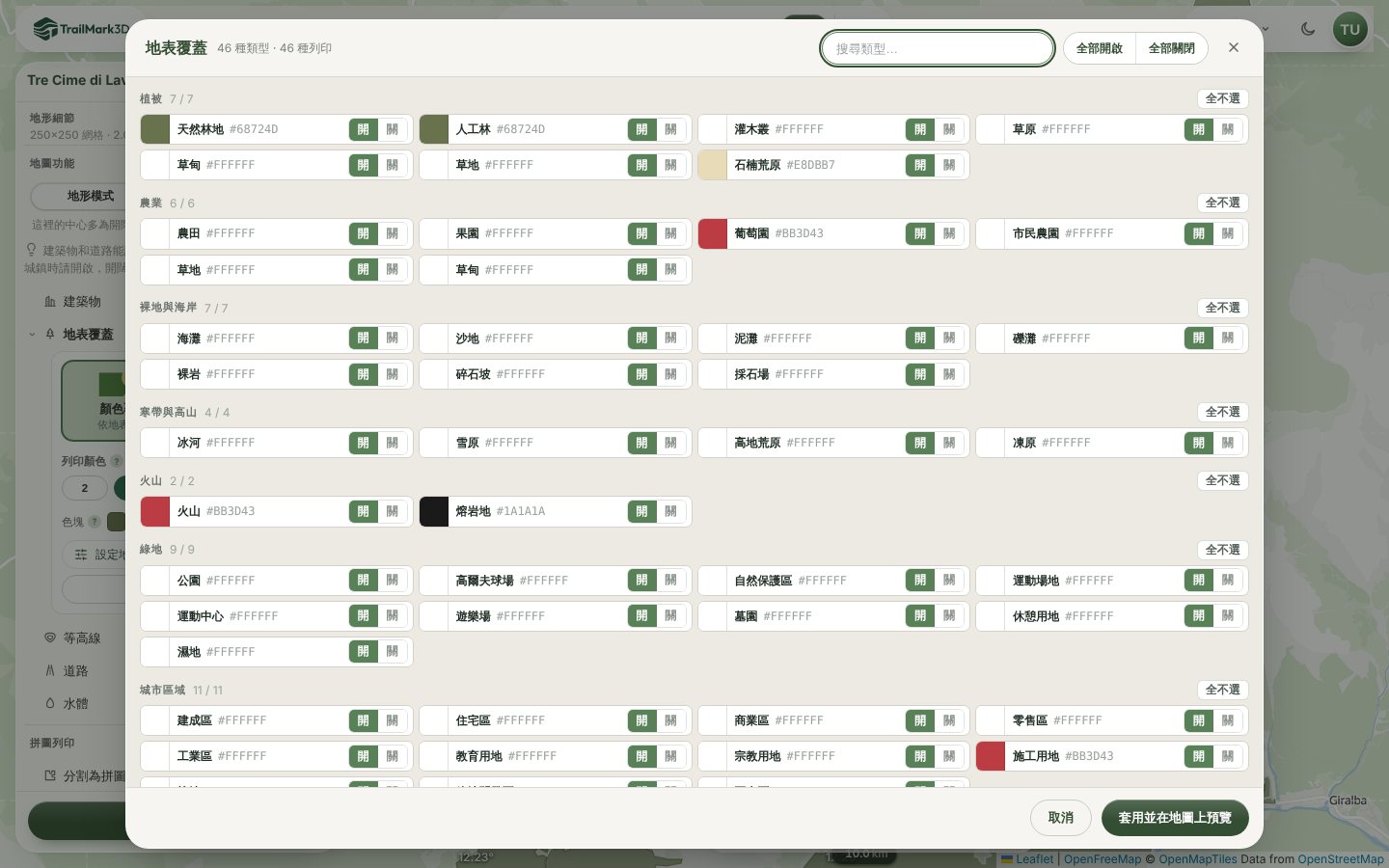Turn on 高爾夫球場 with its 開 toggle
The height and width of the screenshot is (868, 1389).
[641, 581]
